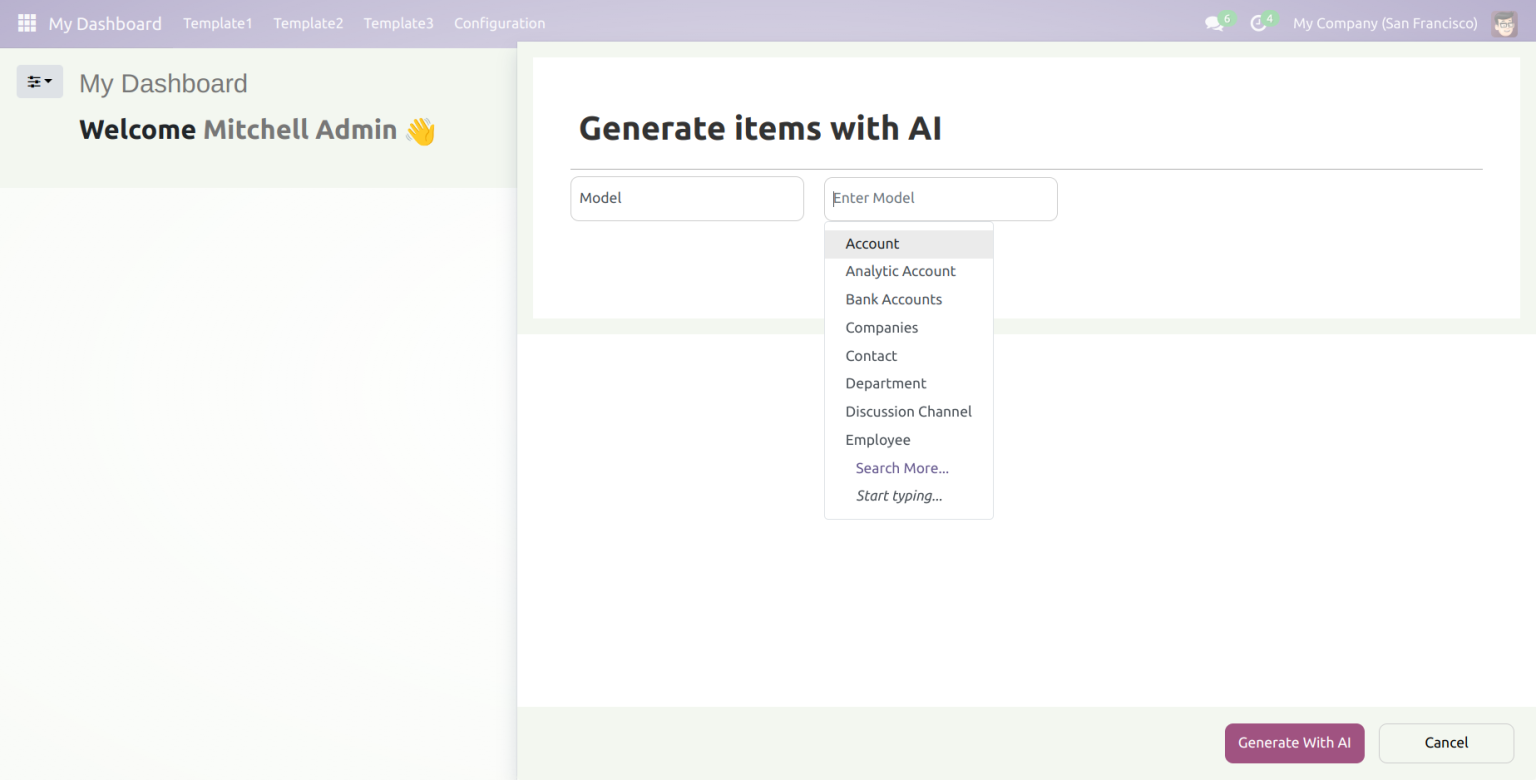Open the dashboard filter settings dropdown

point(40,82)
